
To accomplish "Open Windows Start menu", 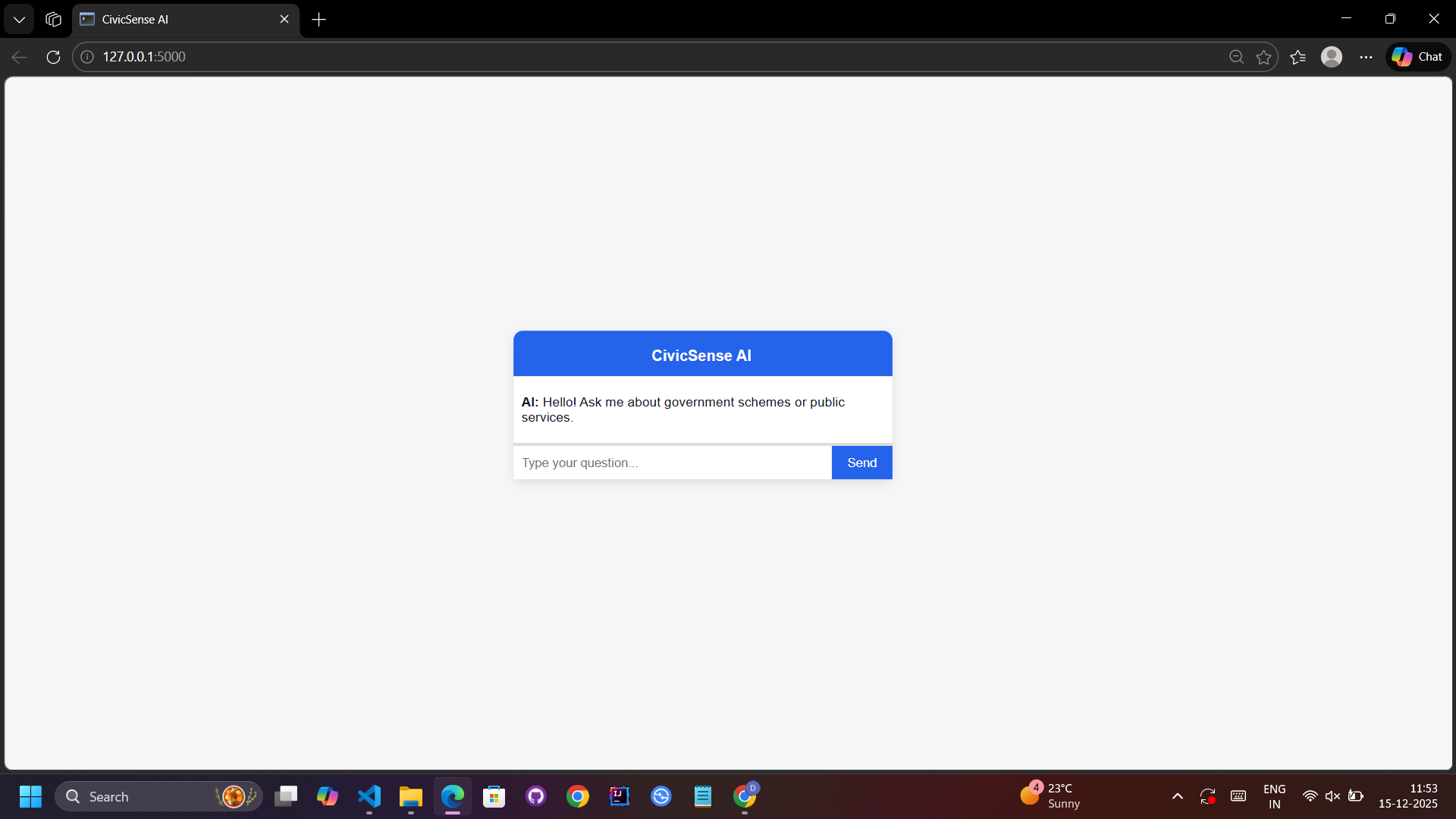I will (30, 796).
